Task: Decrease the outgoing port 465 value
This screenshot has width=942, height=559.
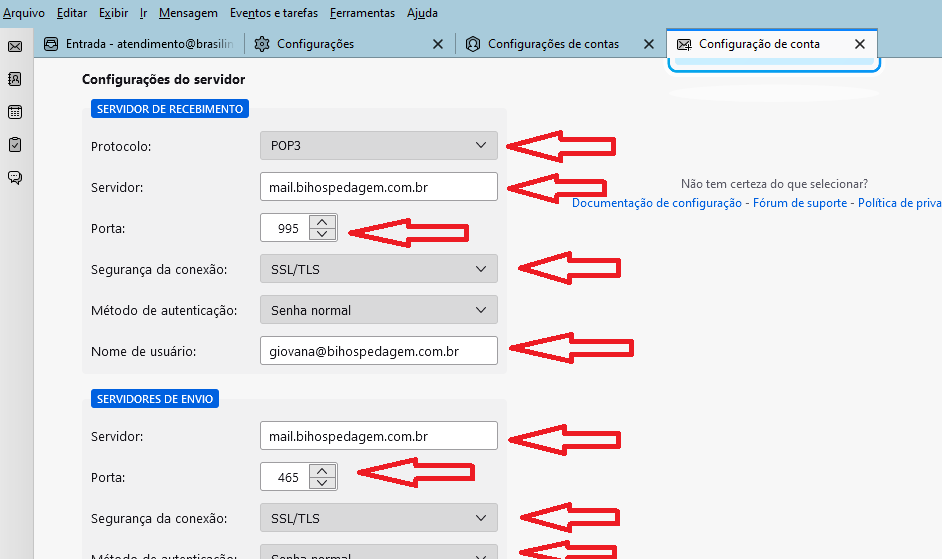Action: [323, 483]
